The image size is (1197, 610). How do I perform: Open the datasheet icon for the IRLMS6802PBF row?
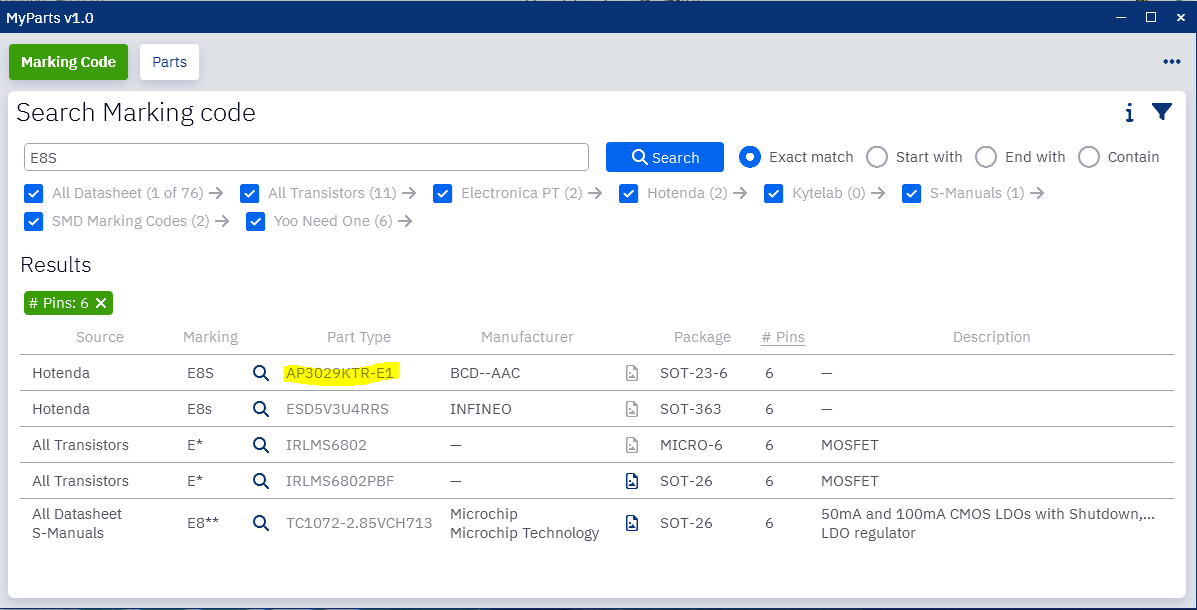point(632,481)
